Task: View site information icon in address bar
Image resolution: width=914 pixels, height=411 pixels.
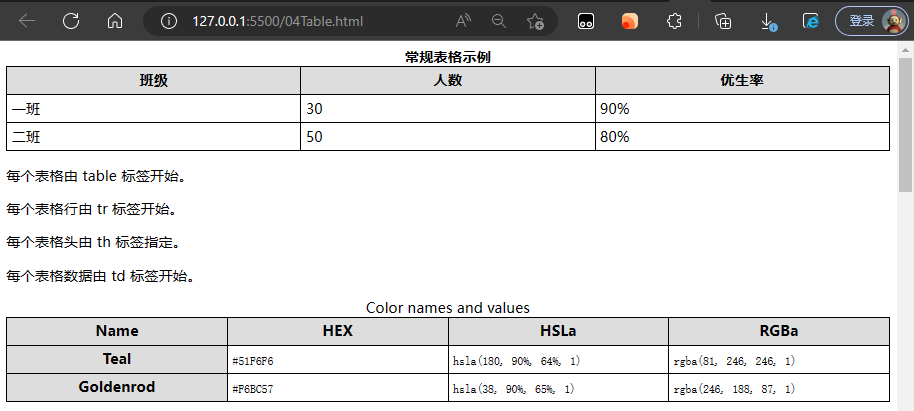Action: point(168,22)
